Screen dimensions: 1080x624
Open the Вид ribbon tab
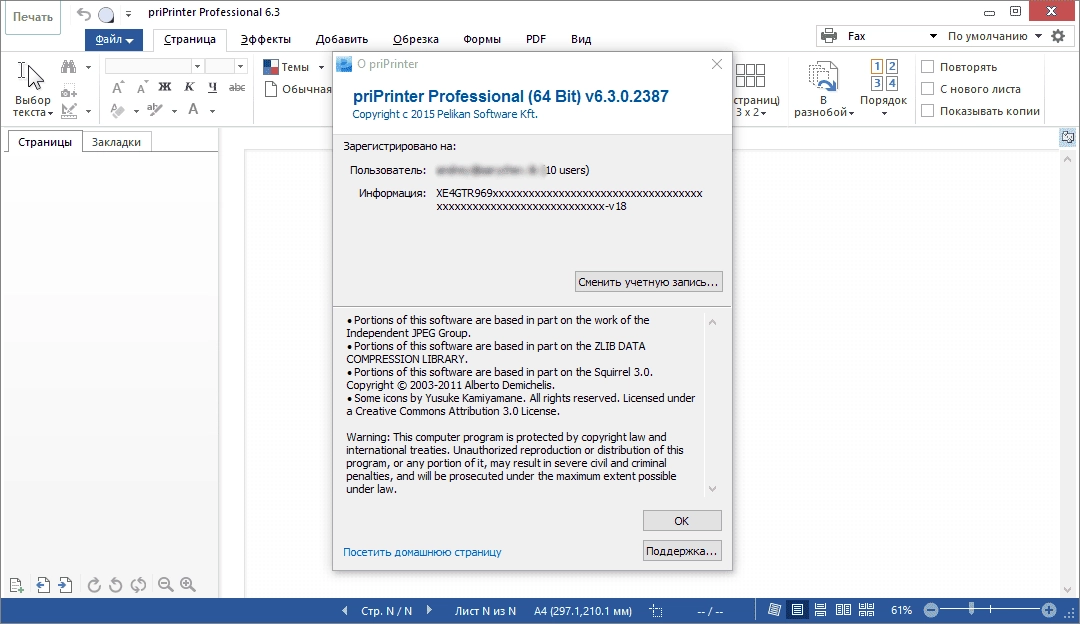581,39
